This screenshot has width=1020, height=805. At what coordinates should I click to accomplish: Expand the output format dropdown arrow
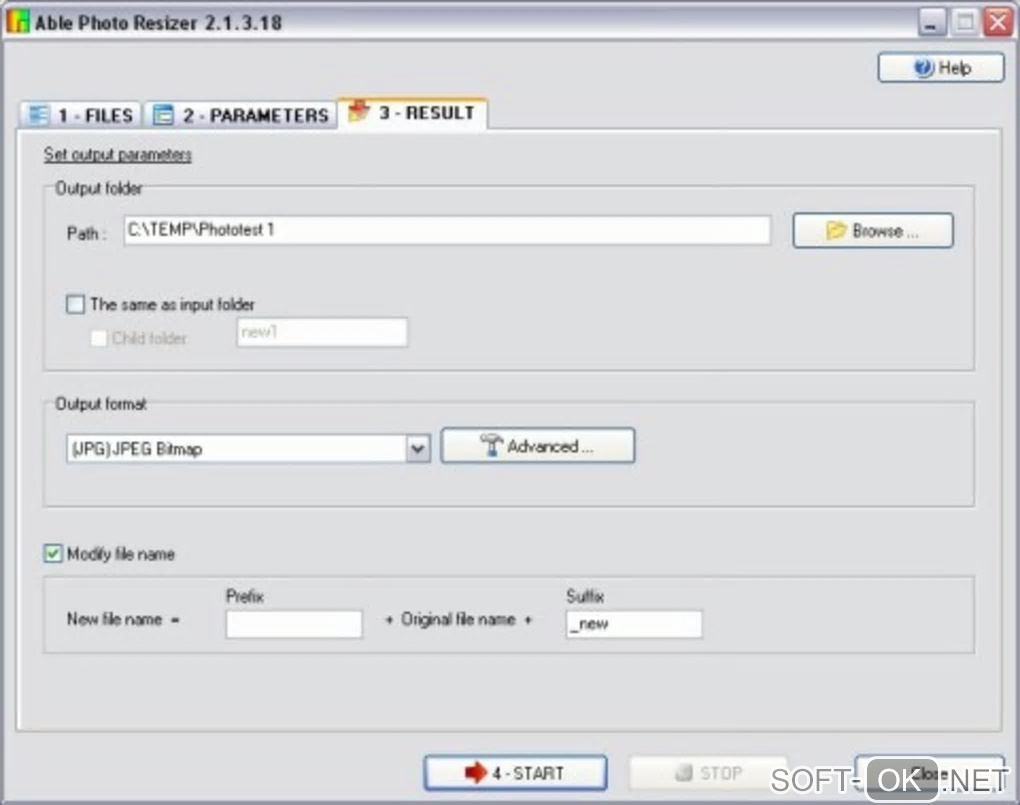pos(418,448)
